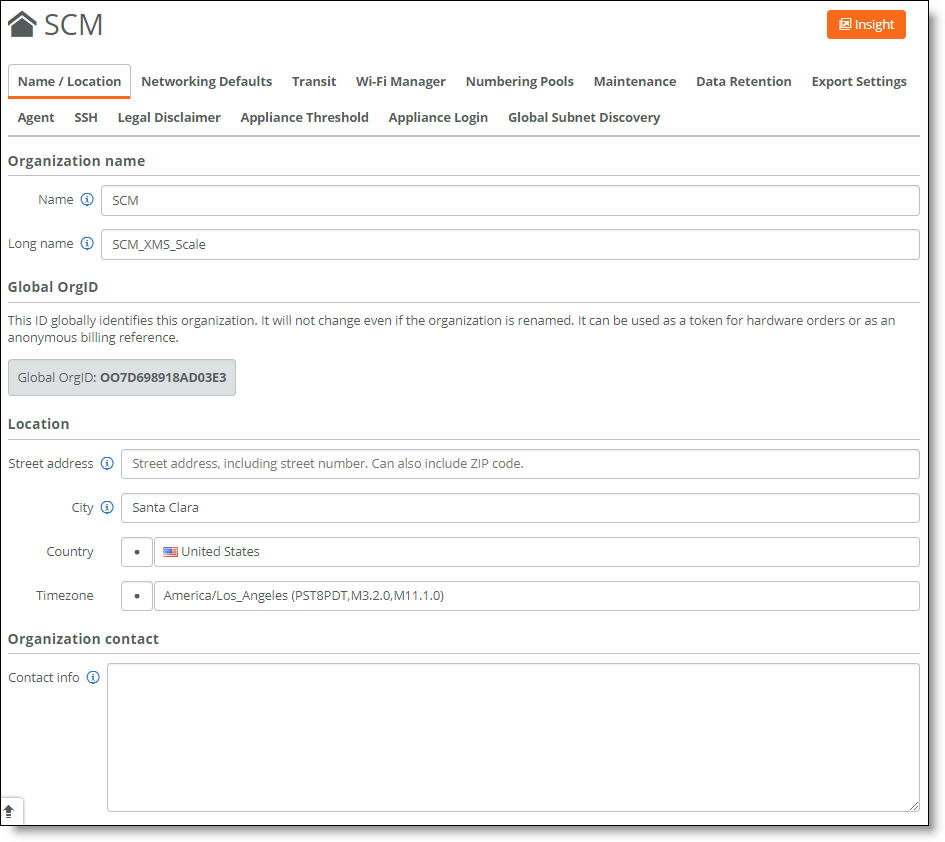Go to the Numbering Pools tab
Viewport: 945px width, 842px height.
520,81
